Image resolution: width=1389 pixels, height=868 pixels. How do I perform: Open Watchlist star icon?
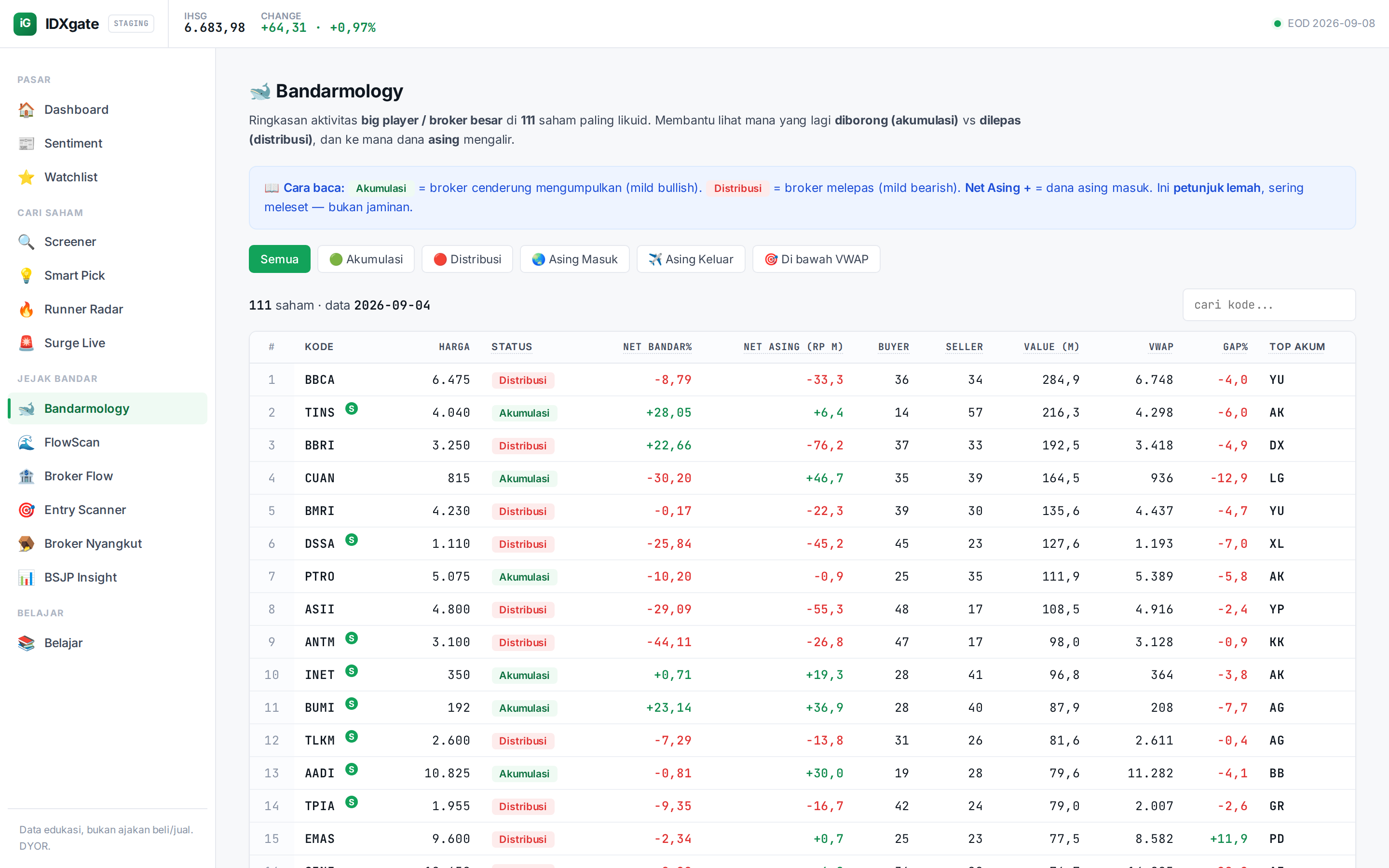[27, 177]
